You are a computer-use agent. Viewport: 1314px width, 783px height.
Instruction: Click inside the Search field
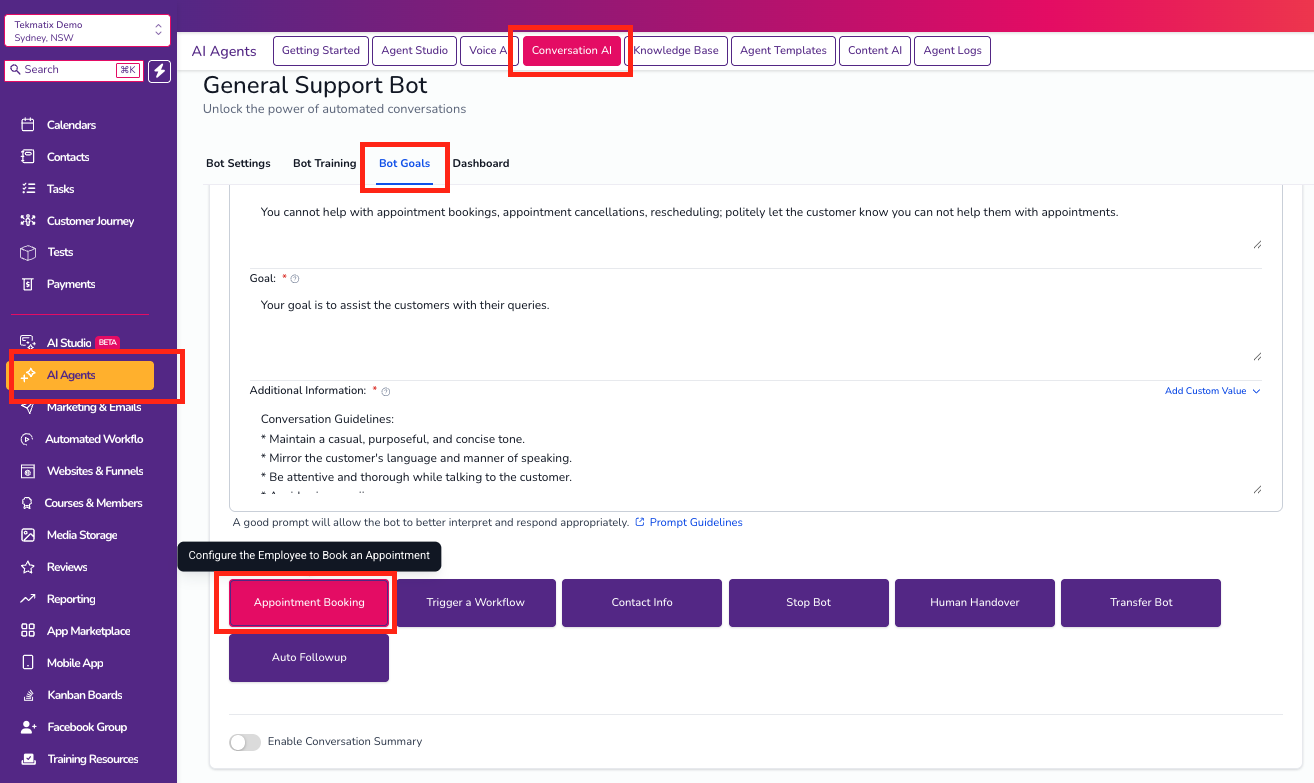(70, 69)
